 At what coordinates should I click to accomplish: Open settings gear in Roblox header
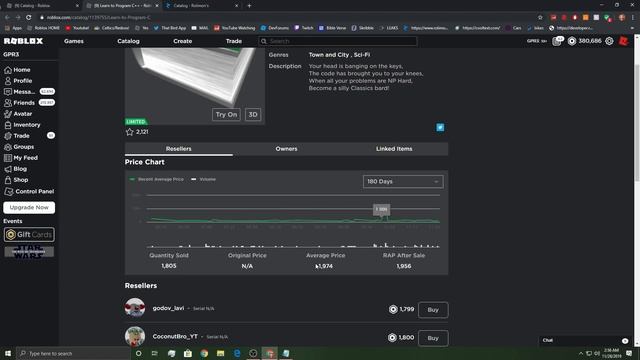(609, 41)
